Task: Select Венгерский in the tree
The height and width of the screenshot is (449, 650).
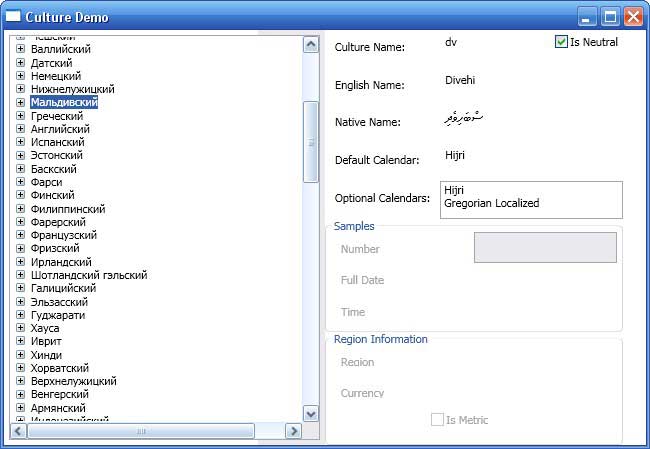Action: (x=60, y=394)
